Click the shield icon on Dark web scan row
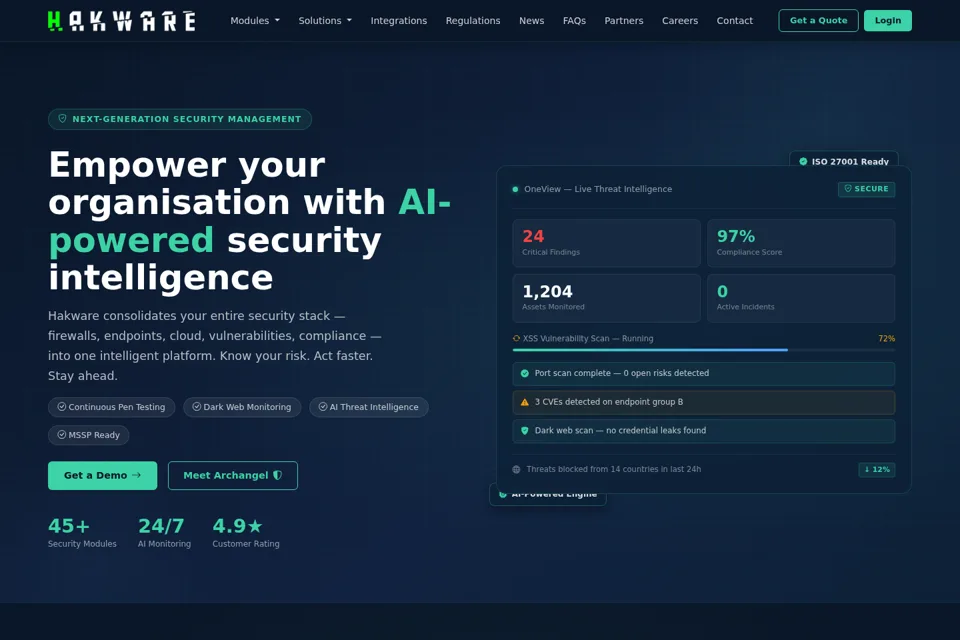This screenshot has height=640, width=960. (x=525, y=431)
